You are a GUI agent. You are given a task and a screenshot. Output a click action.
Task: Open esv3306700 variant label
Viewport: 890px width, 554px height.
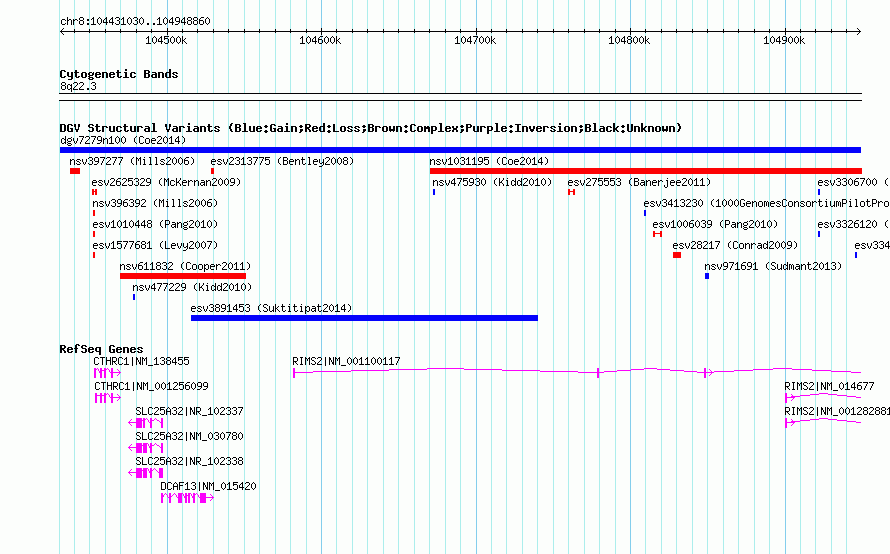[853, 182]
